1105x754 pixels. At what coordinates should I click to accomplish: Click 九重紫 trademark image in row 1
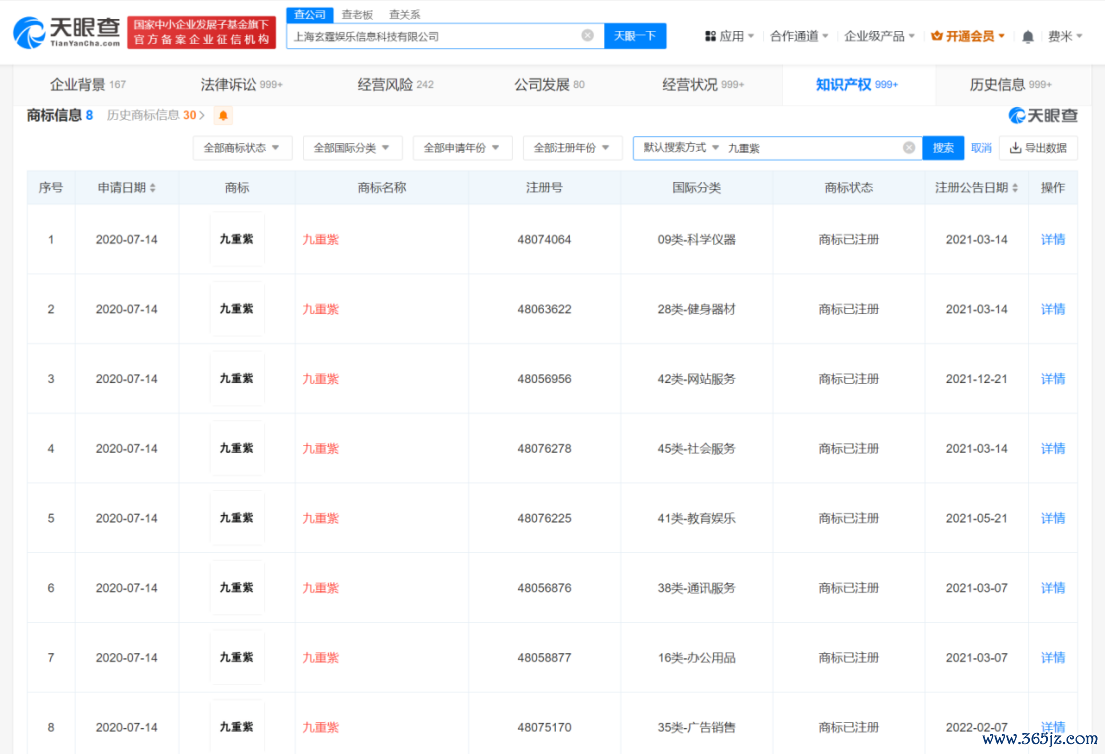[237, 240]
